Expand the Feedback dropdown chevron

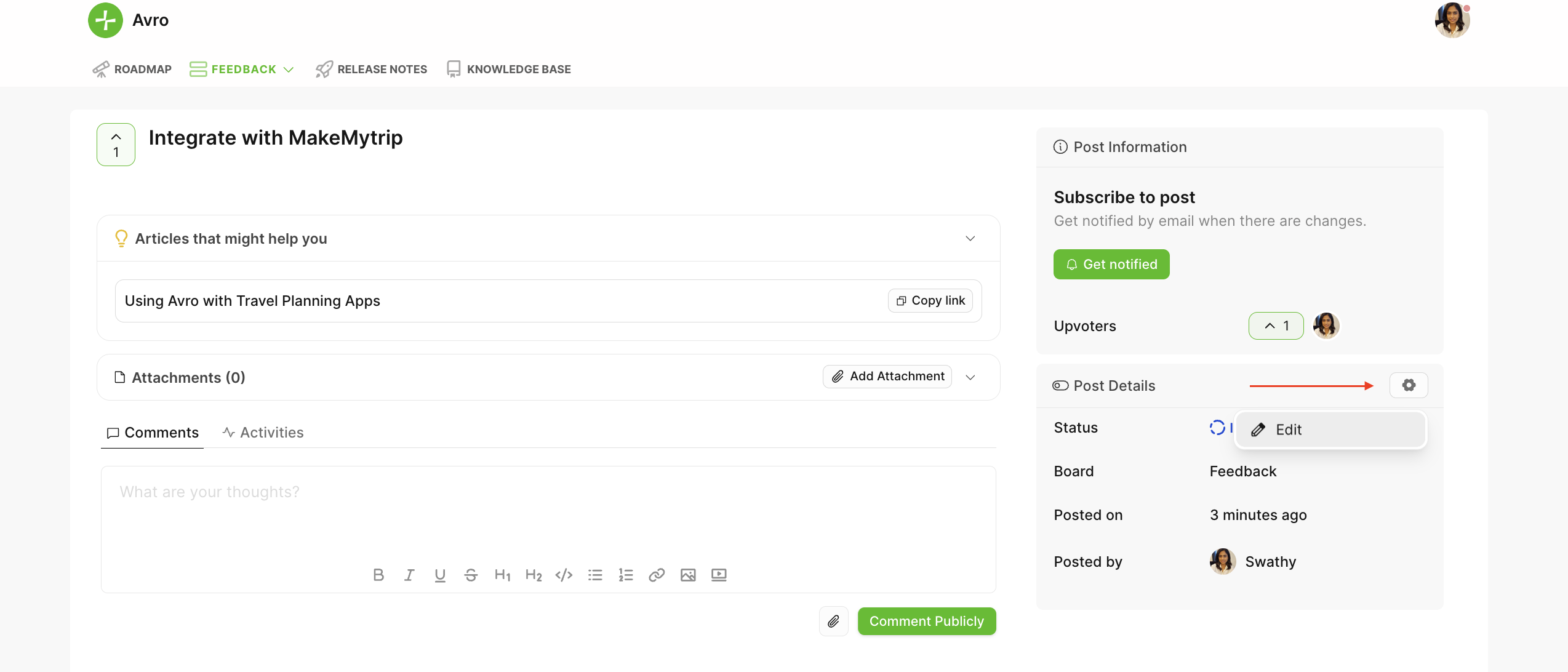click(x=288, y=70)
